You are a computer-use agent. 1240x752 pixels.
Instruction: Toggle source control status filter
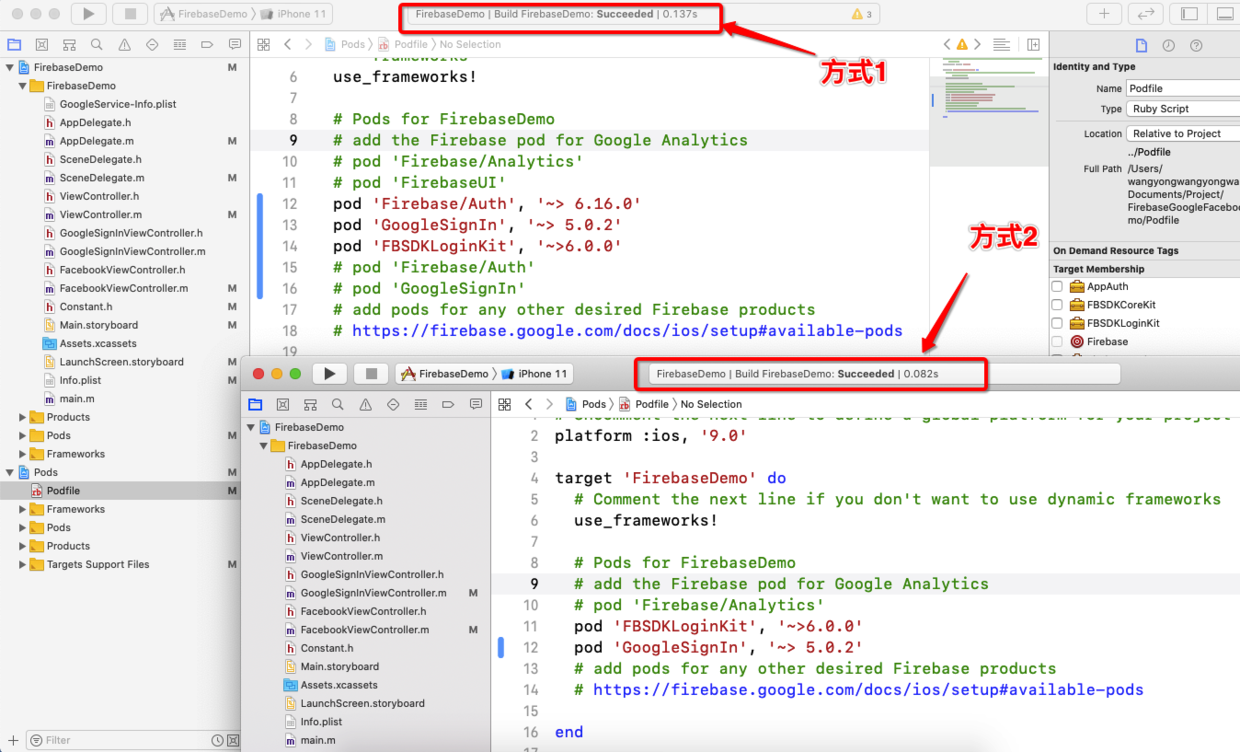(231, 740)
